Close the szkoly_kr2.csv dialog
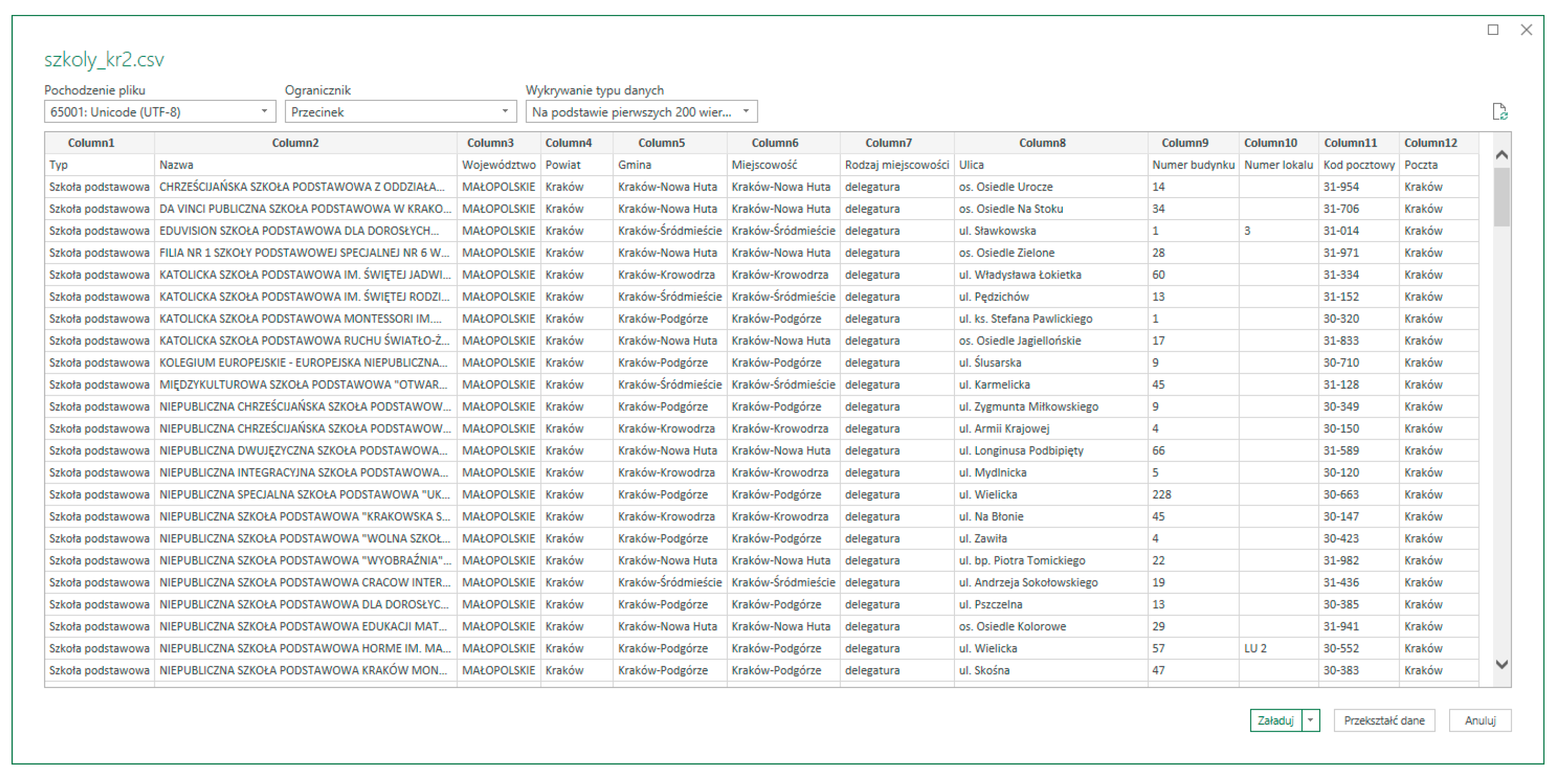The width and height of the screenshot is (1554, 784). click(1526, 29)
